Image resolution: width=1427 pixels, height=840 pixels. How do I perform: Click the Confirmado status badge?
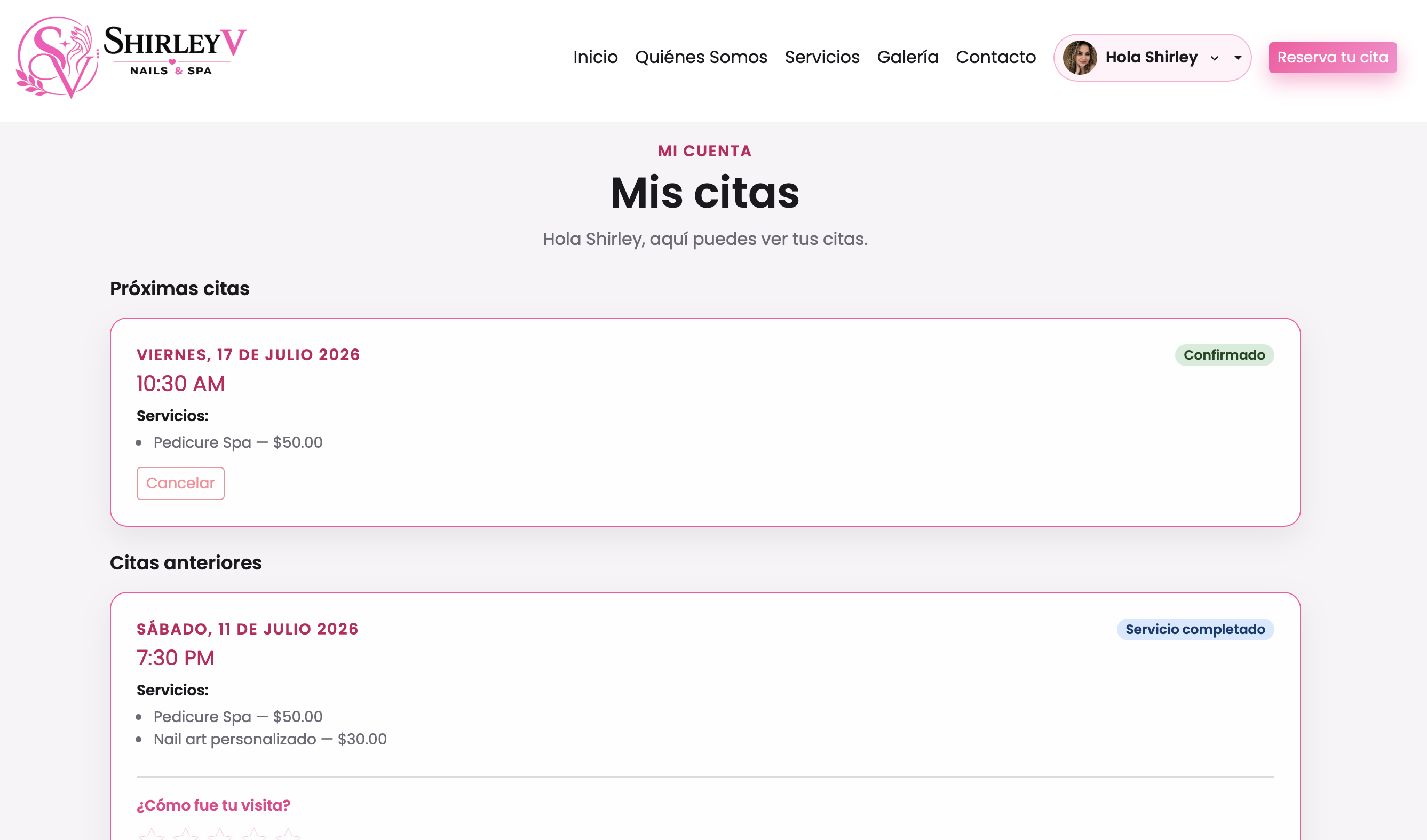coord(1224,355)
